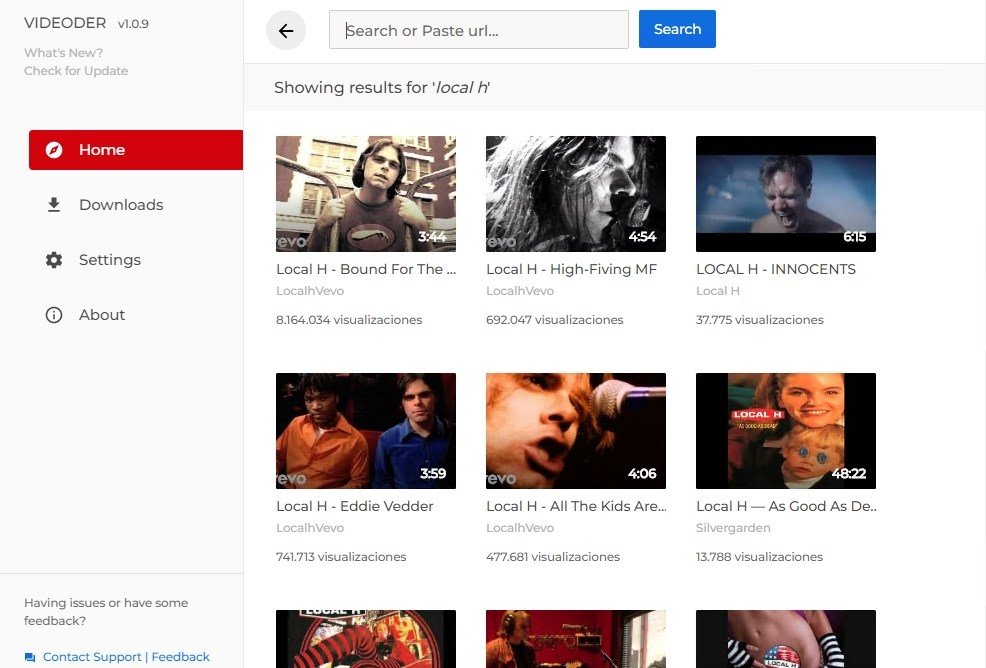Click the Settings gear icon
This screenshot has width=986, height=668.
click(54, 260)
